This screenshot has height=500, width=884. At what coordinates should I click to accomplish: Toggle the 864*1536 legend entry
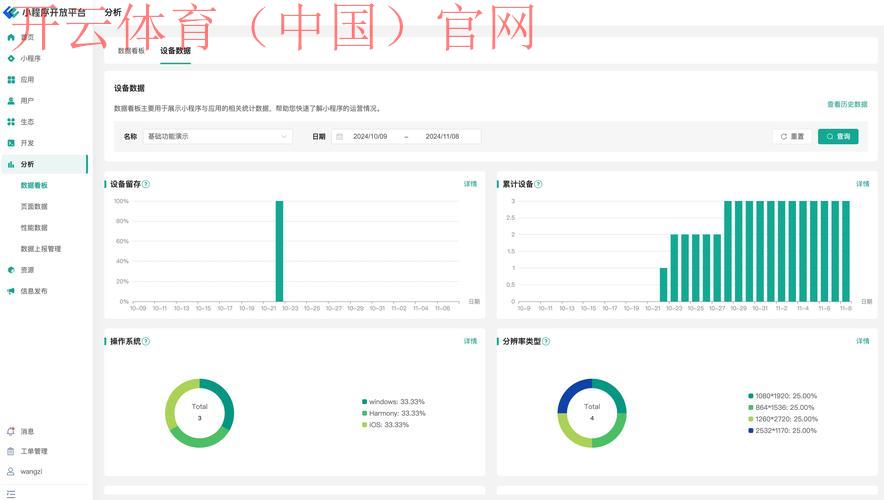[x=781, y=408]
